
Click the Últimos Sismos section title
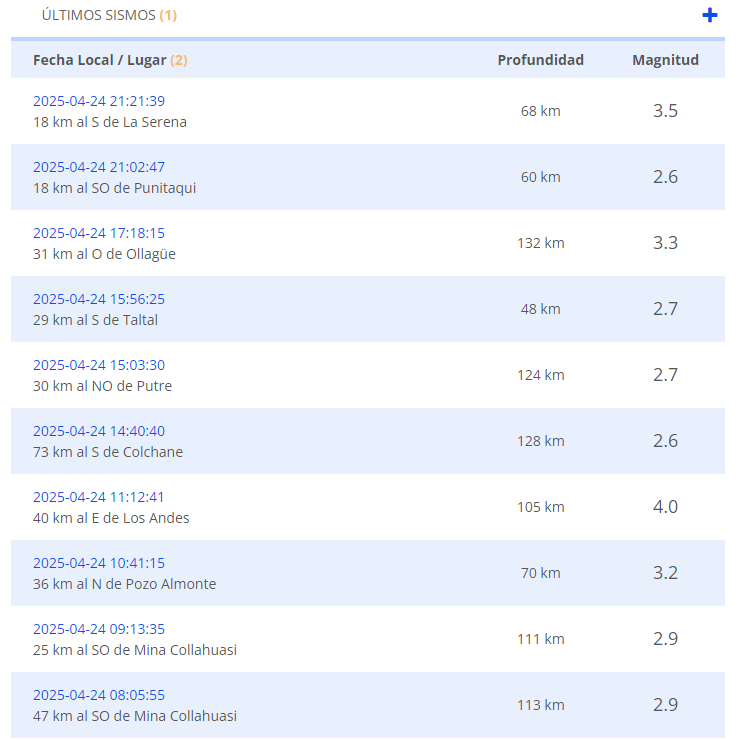[x=99, y=16]
